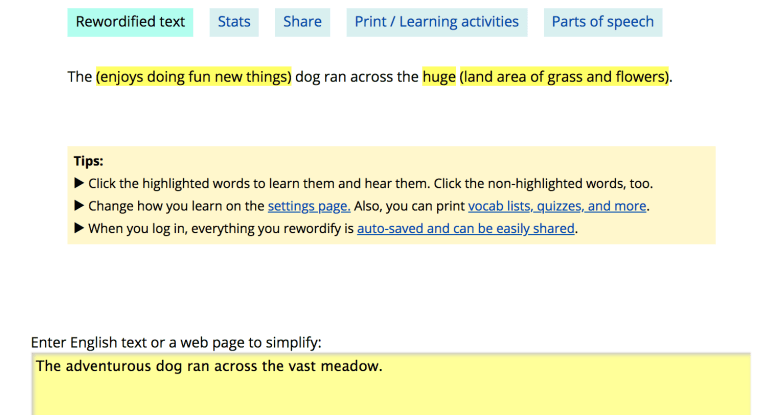Open 'auto-saved and can be easily shared' link
Image resolution: width=775 pixels, height=415 pixels.
coord(465,228)
